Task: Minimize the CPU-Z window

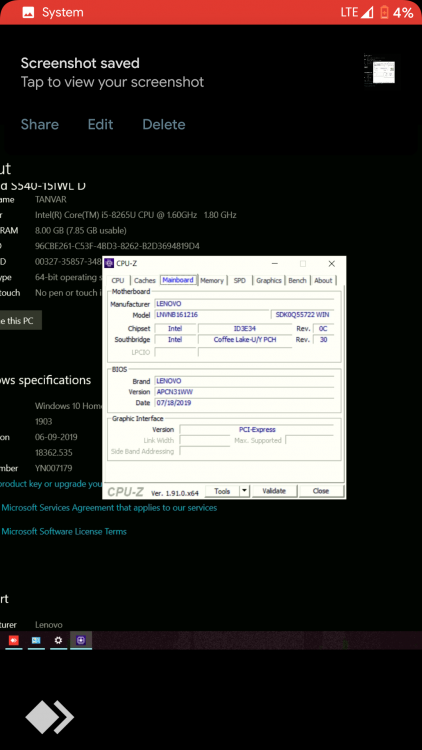Action: (x=275, y=264)
